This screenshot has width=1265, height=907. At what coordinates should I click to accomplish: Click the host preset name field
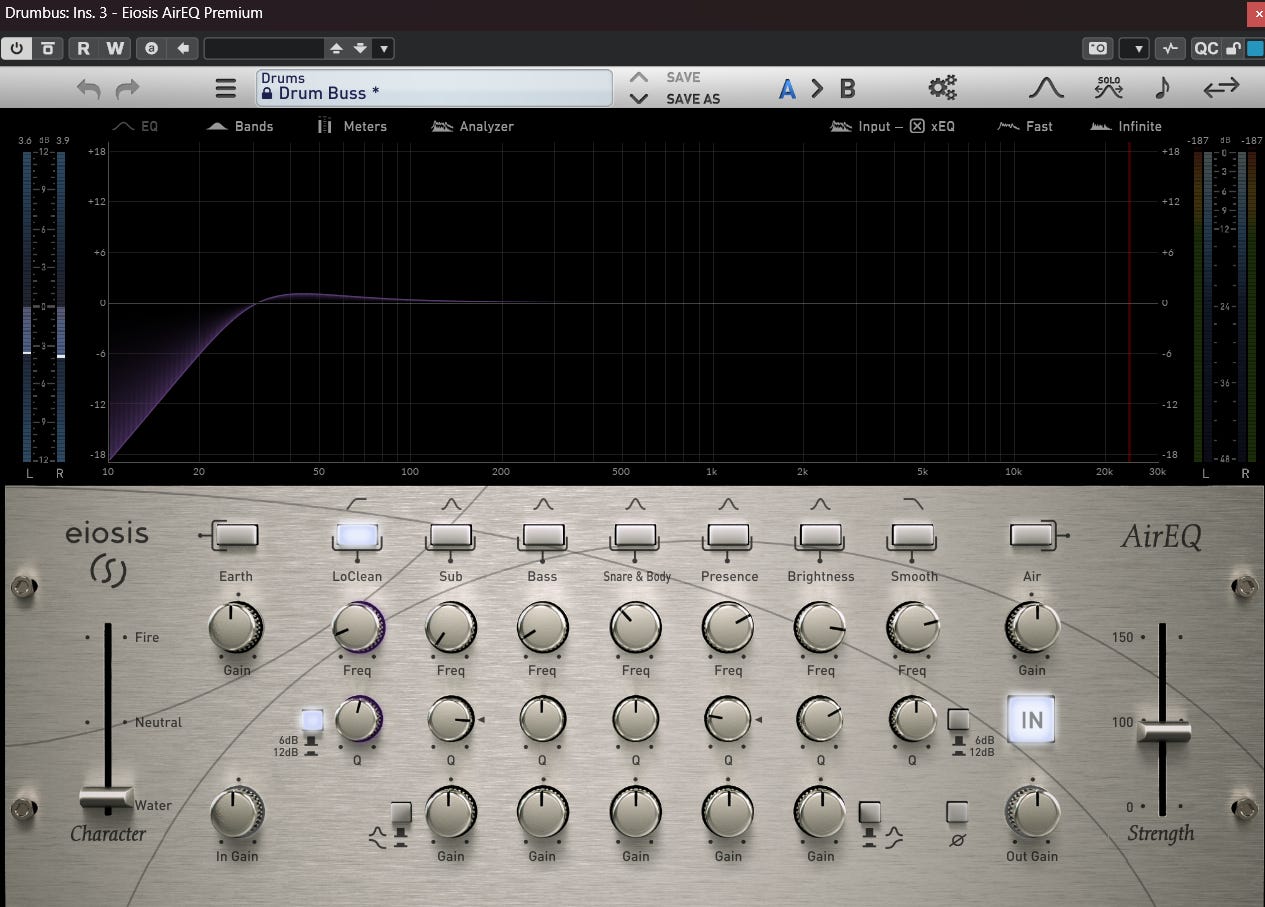click(x=264, y=48)
